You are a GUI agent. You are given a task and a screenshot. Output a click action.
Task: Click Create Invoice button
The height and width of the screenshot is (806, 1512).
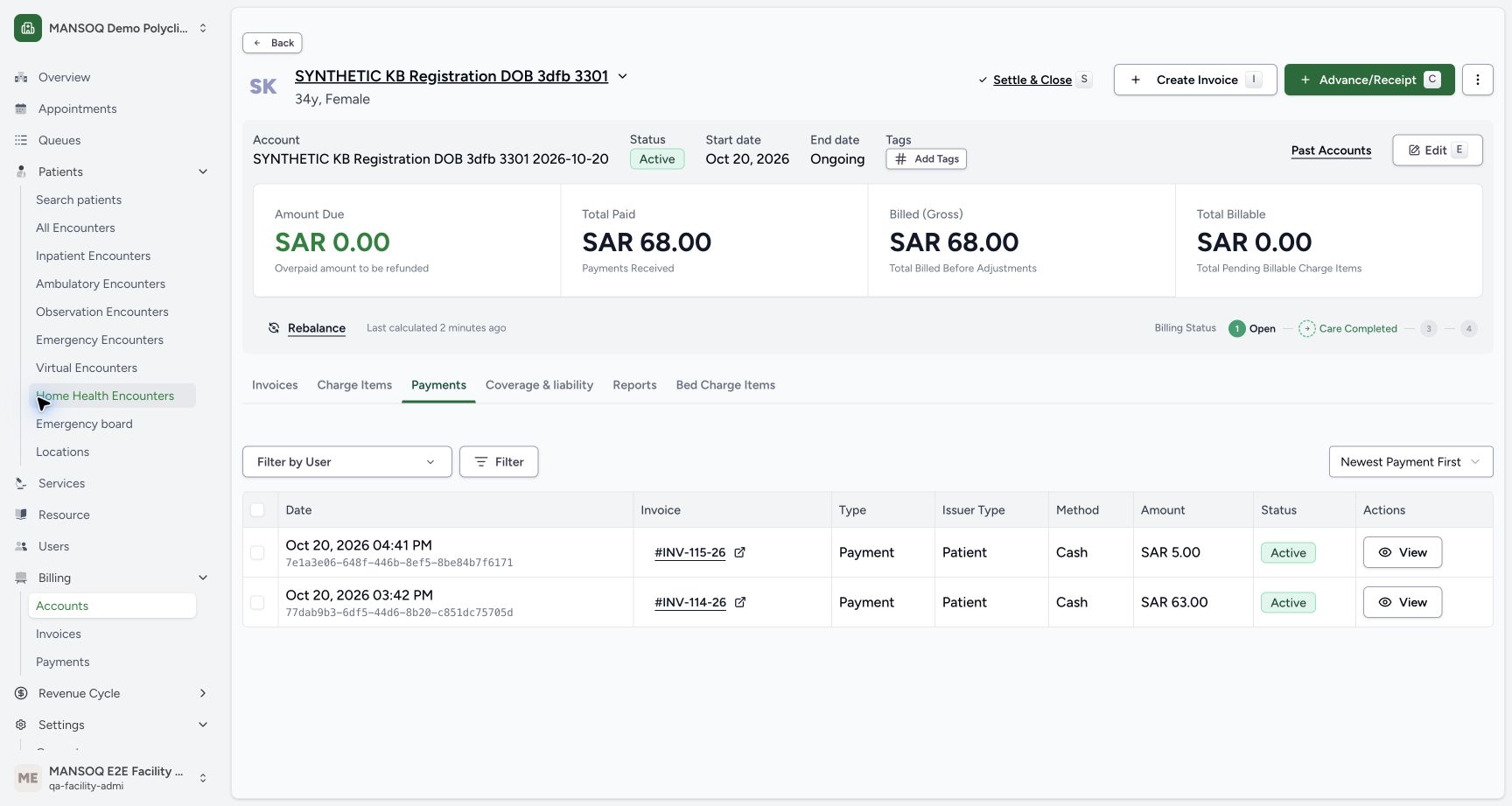point(1195,80)
